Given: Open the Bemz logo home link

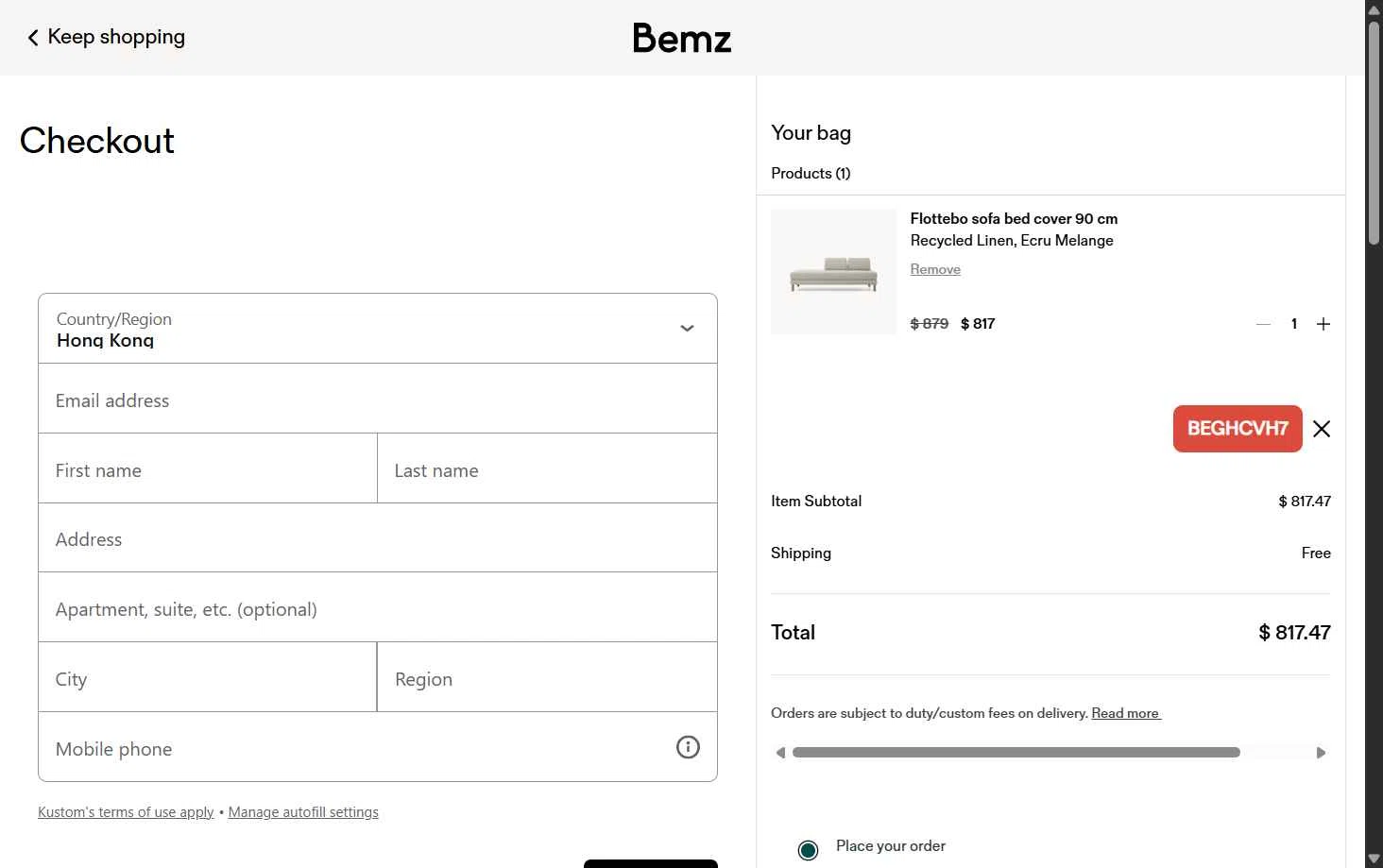Looking at the screenshot, I should pyautogui.click(x=682, y=38).
